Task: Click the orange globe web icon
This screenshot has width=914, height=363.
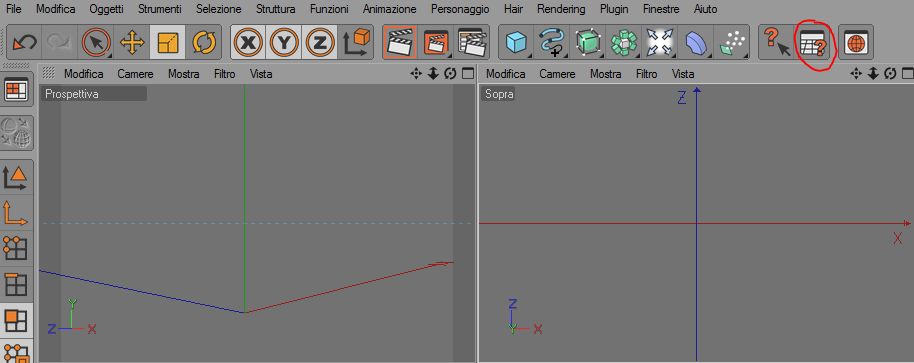Action: pos(855,42)
